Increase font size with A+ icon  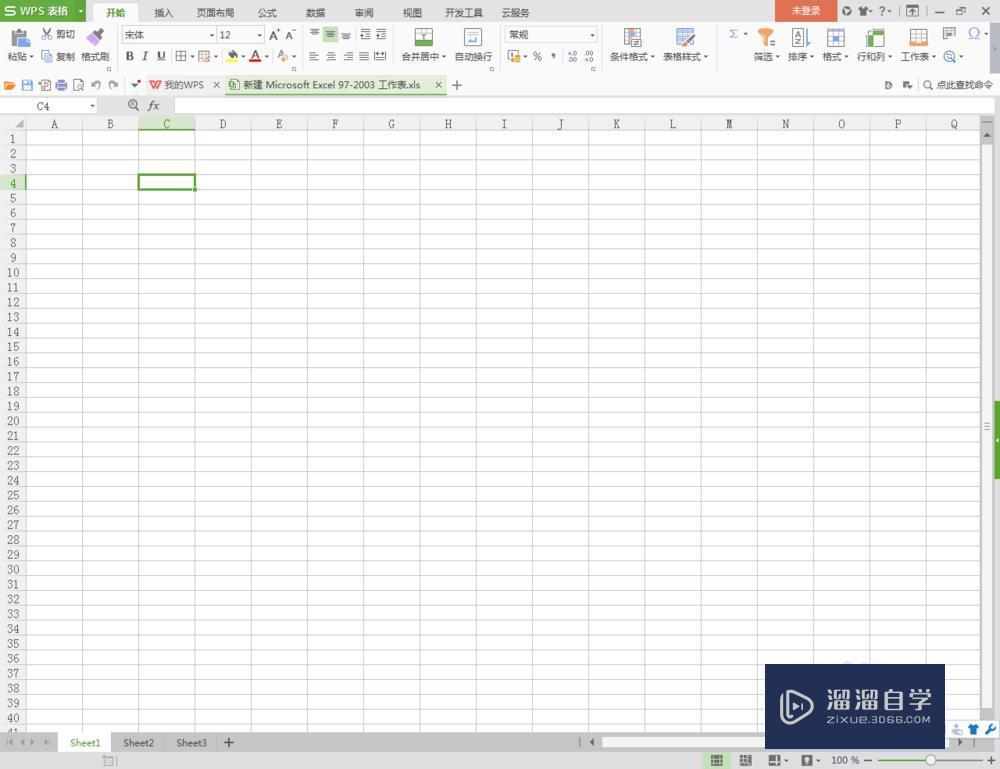pos(274,35)
